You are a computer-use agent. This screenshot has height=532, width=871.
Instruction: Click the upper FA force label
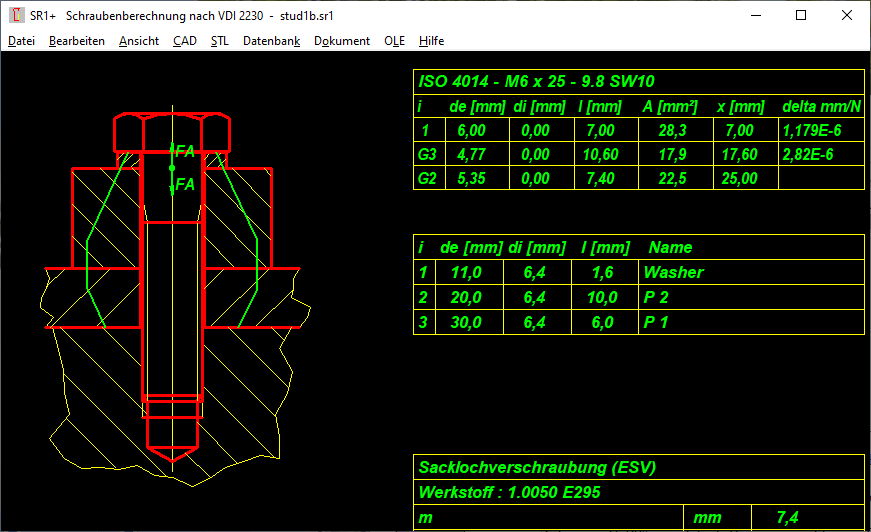[184, 152]
